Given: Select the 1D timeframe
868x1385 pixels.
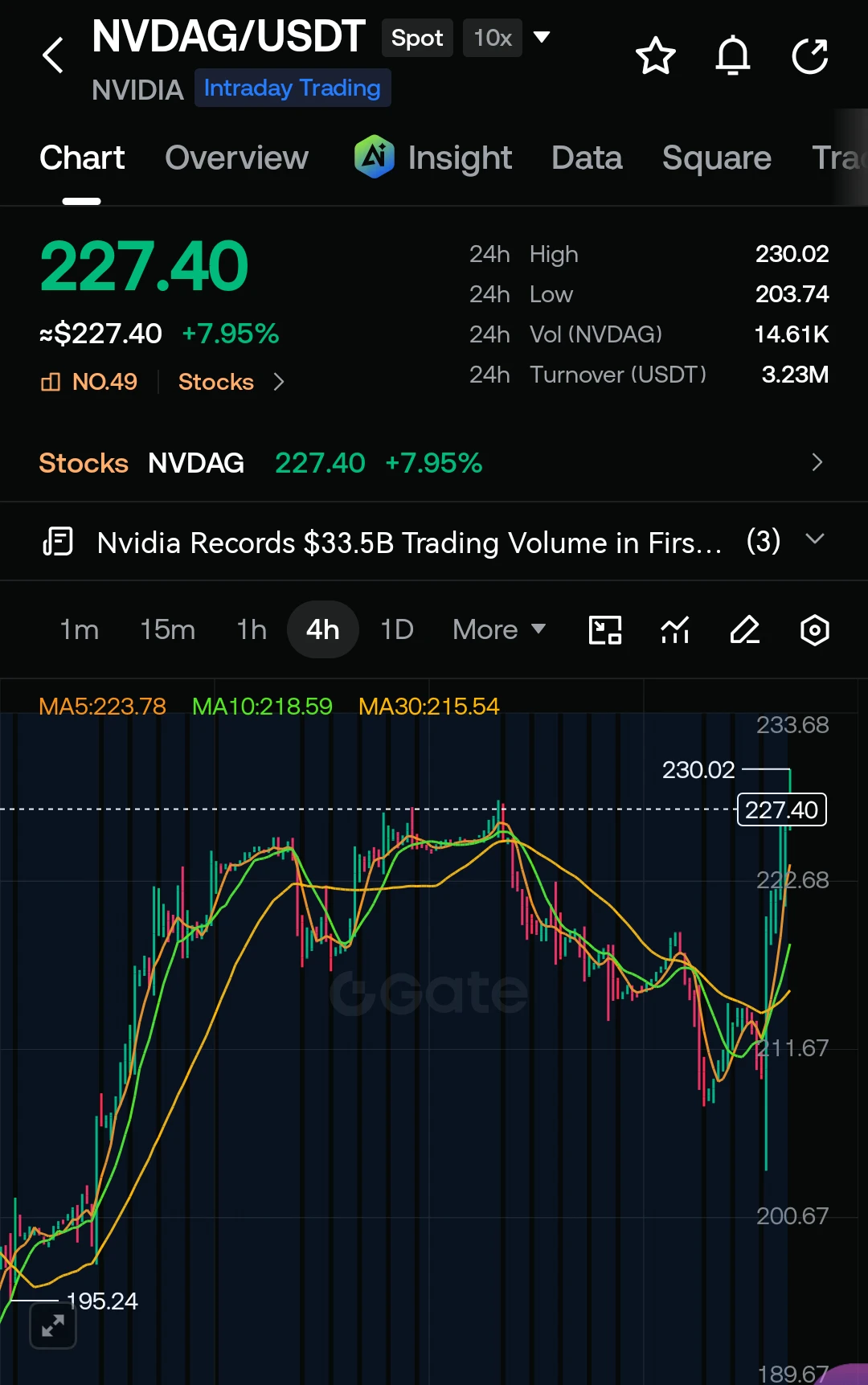Looking at the screenshot, I should pyautogui.click(x=397, y=629).
